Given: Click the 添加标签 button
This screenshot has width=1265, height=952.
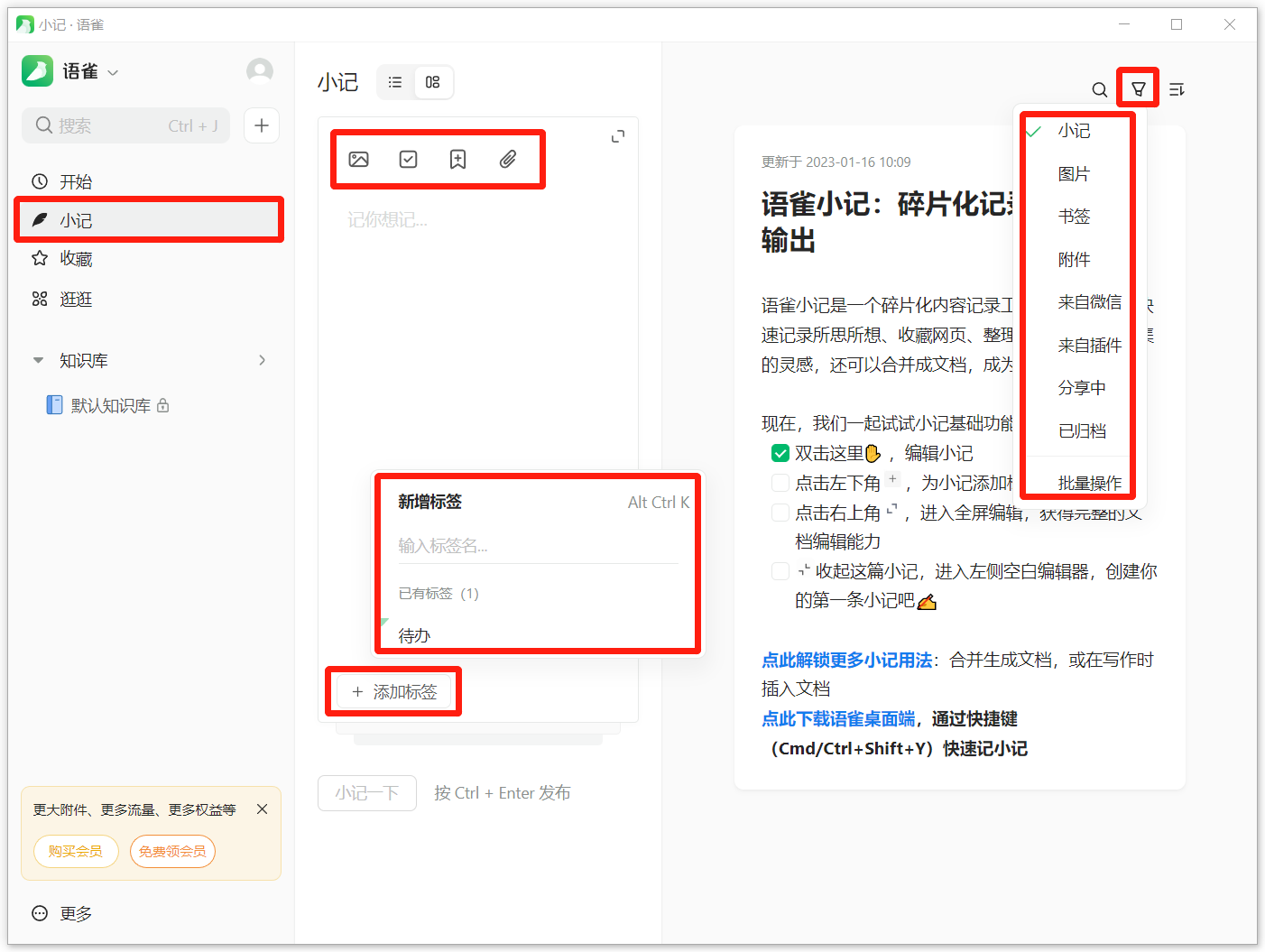Looking at the screenshot, I should coord(394,691).
